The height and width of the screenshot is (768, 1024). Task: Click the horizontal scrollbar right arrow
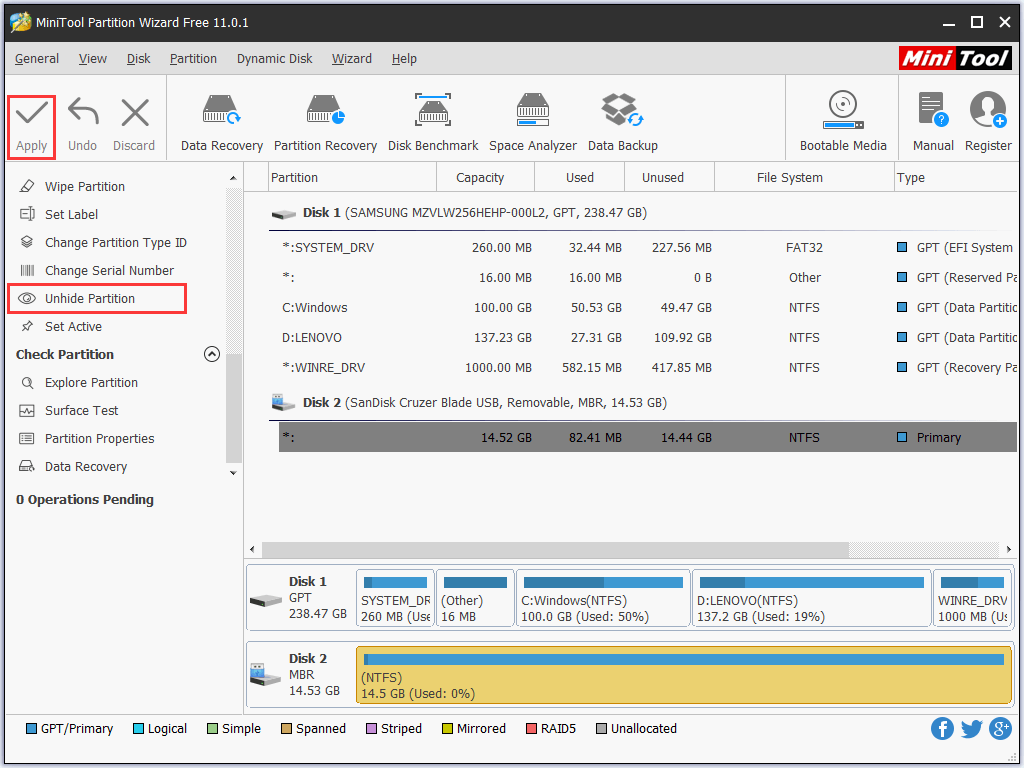click(1008, 549)
